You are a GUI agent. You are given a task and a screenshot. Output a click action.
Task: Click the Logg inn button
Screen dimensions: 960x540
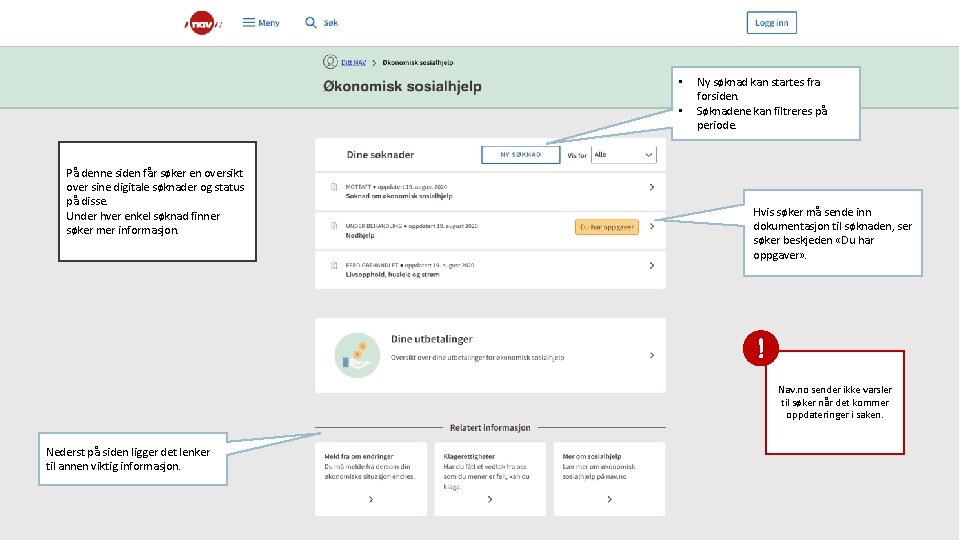(771, 23)
